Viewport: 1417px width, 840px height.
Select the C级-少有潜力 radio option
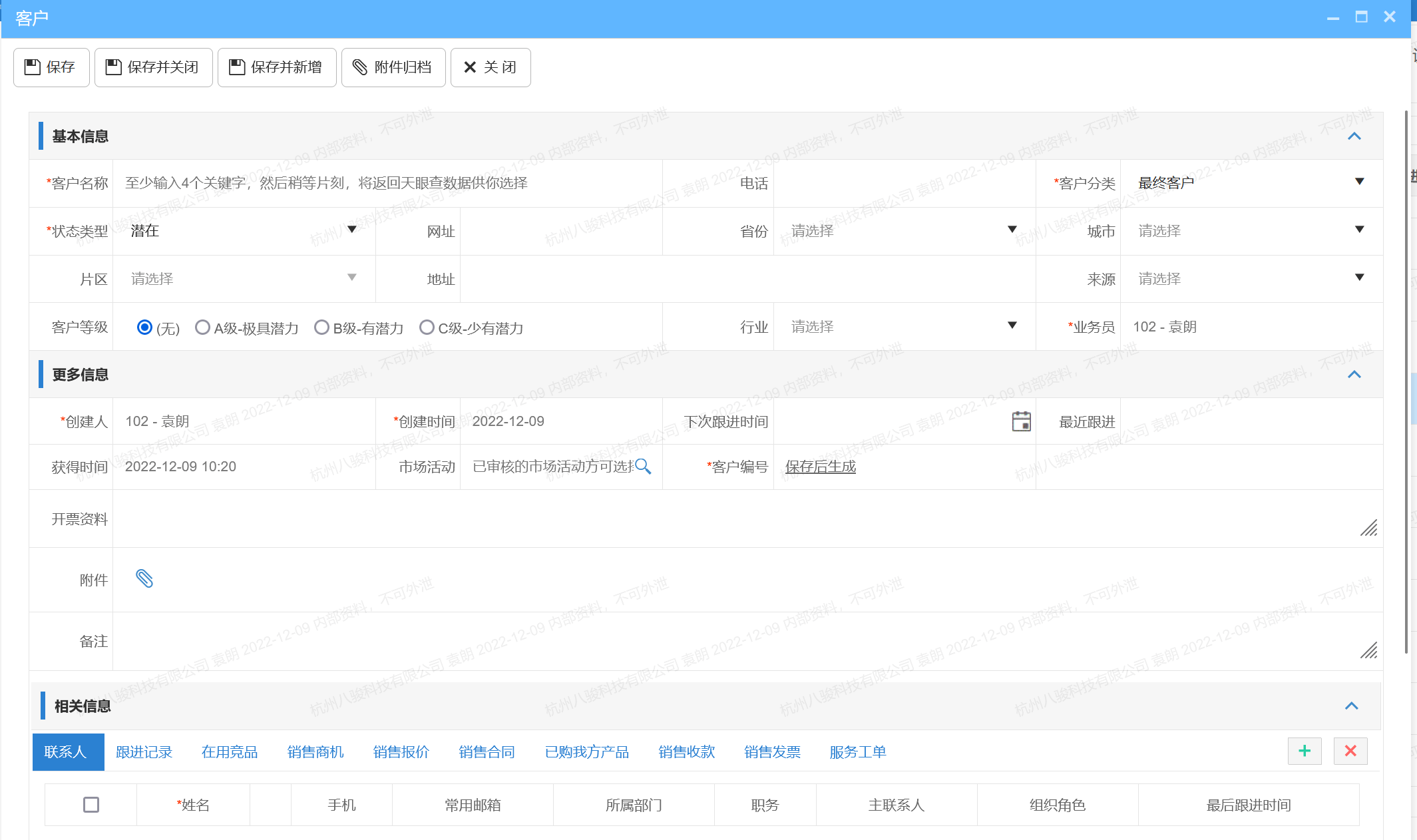(427, 327)
